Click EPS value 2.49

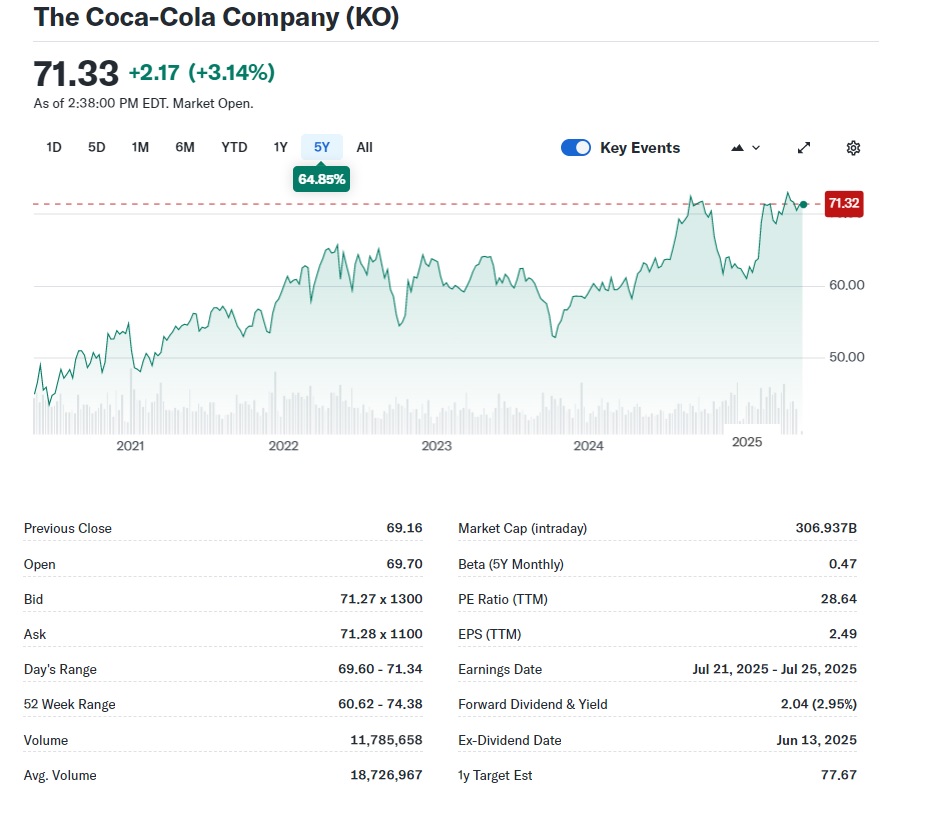[x=843, y=633]
